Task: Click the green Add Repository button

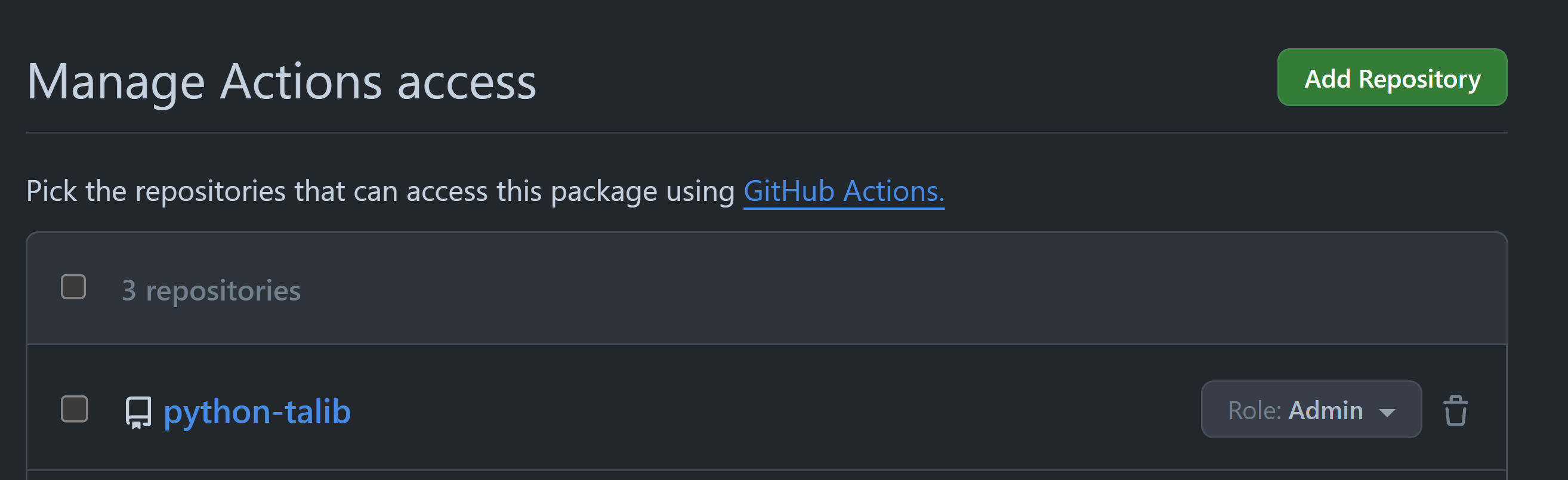Action: pyautogui.click(x=1391, y=78)
